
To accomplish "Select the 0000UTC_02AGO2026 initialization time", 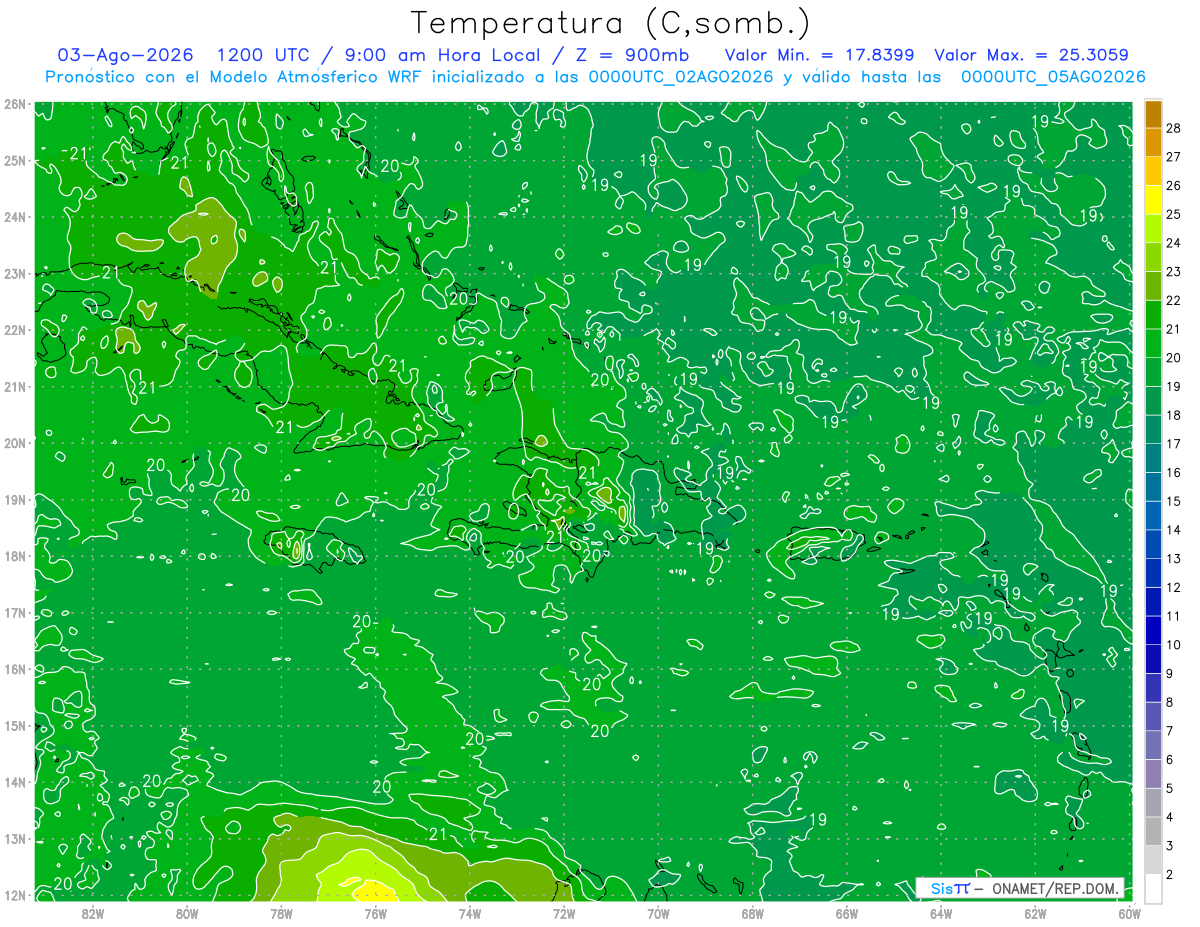I will (x=681, y=77).
